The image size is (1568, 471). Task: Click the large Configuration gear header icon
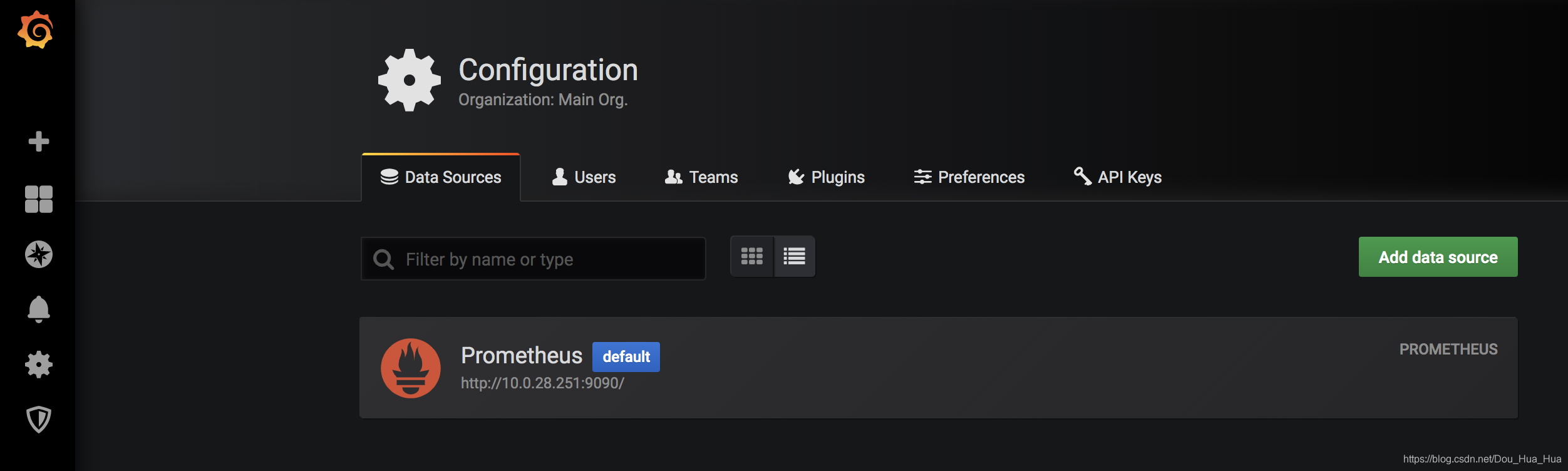[410, 80]
